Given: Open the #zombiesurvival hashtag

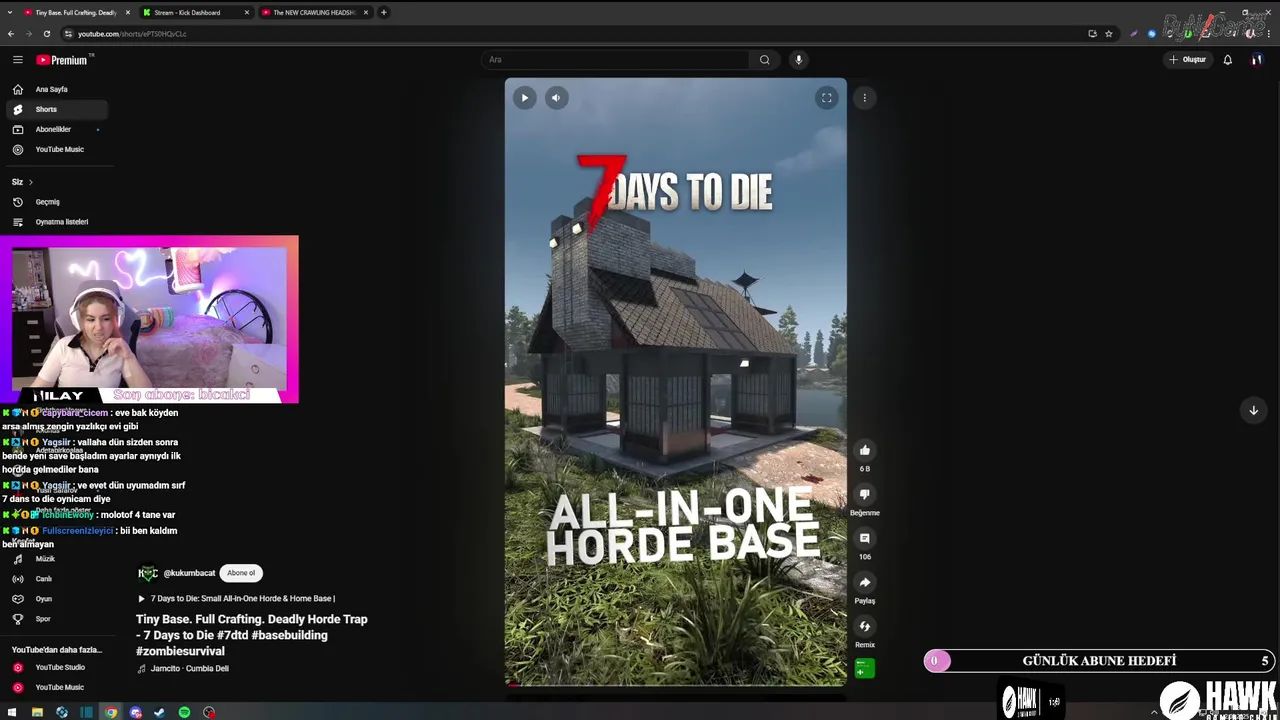Looking at the screenshot, I should click(x=180, y=651).
